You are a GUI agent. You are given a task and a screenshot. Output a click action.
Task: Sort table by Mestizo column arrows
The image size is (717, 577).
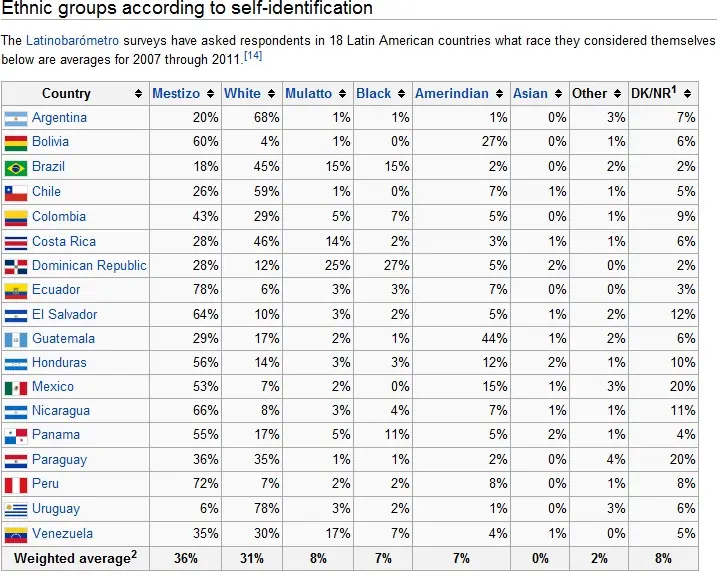point(209,94)
